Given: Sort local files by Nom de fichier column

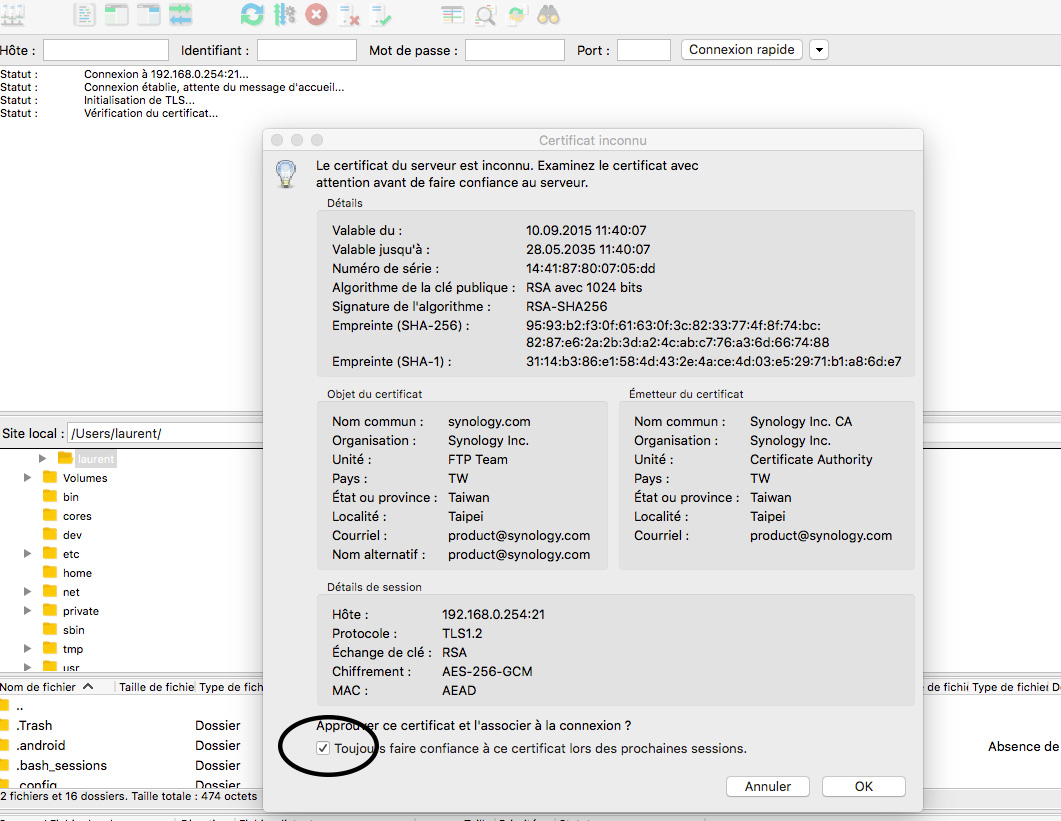Looking at the screenshot, I should click(x=57, y=687).
